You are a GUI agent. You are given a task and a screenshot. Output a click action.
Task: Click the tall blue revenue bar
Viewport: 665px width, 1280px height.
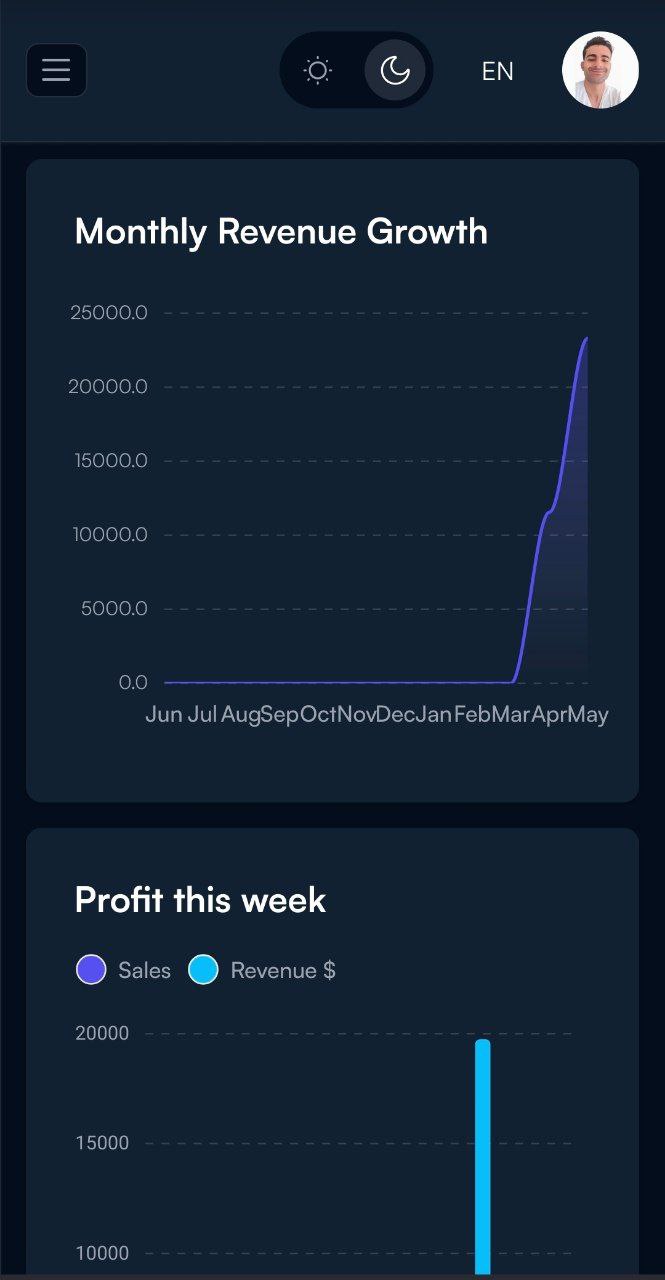pyautogui.click(x=483, y=1157)
